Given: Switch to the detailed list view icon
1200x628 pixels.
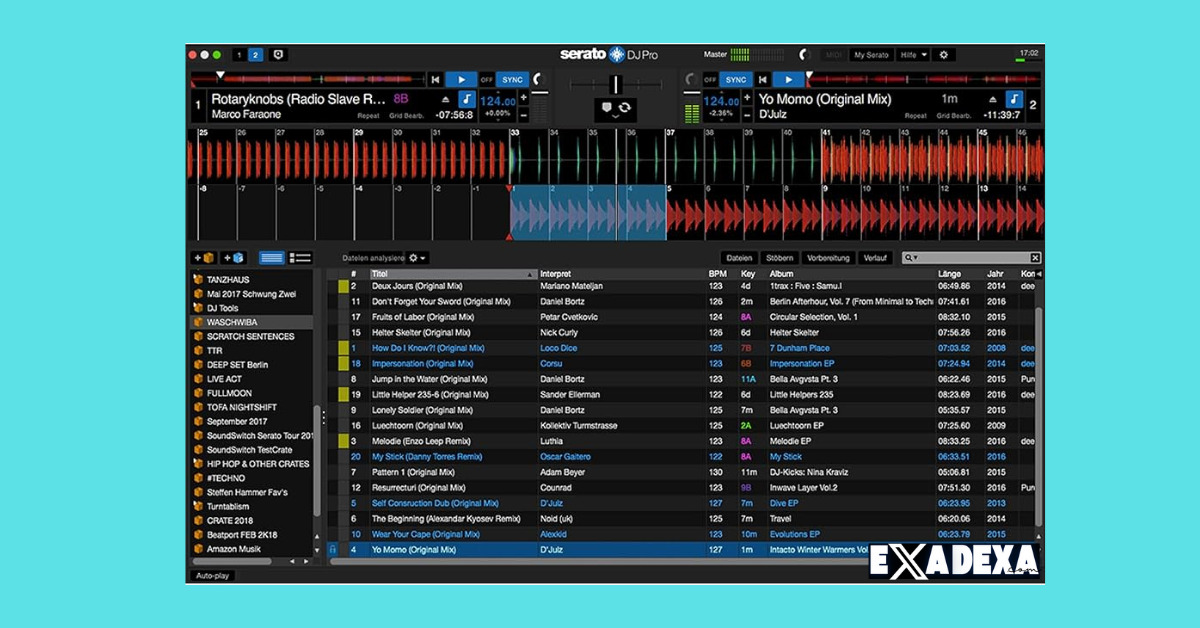Looking at the screenshot, I should click(x=302, y=257).
